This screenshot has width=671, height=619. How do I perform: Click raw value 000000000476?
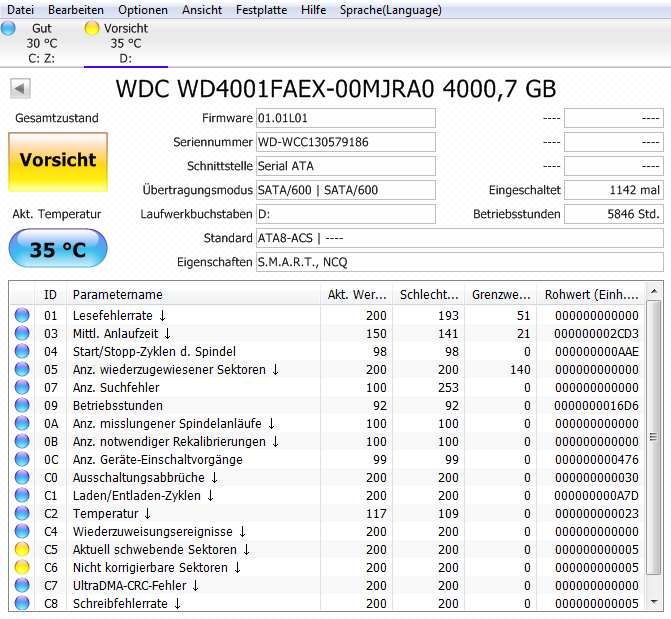click(597, 459)
